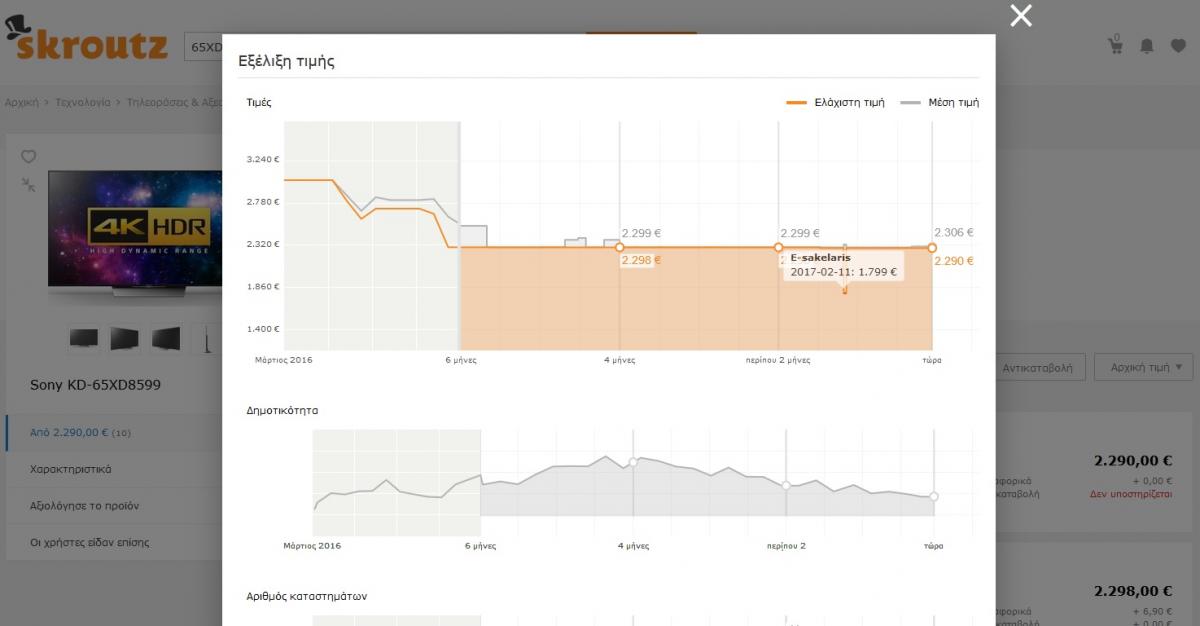Viewport: 1200px width, 626px height.
Task: Click the shrink image arrows icon
Action: pos(28,184)
